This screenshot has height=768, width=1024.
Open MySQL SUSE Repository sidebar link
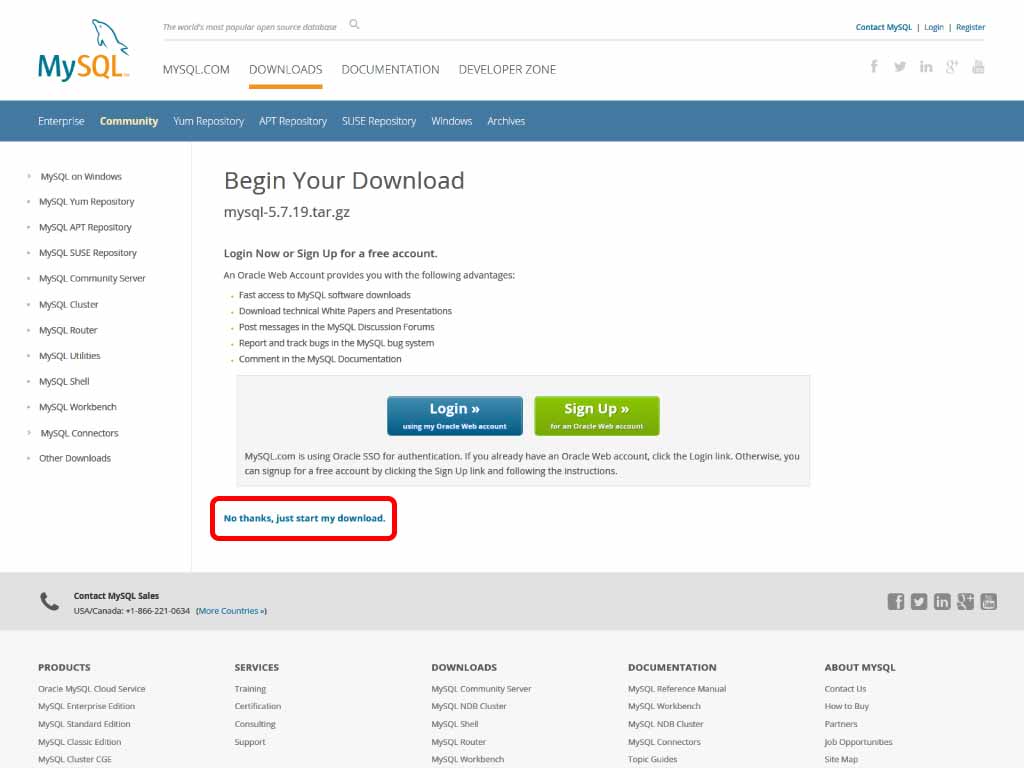coord(88,253)
